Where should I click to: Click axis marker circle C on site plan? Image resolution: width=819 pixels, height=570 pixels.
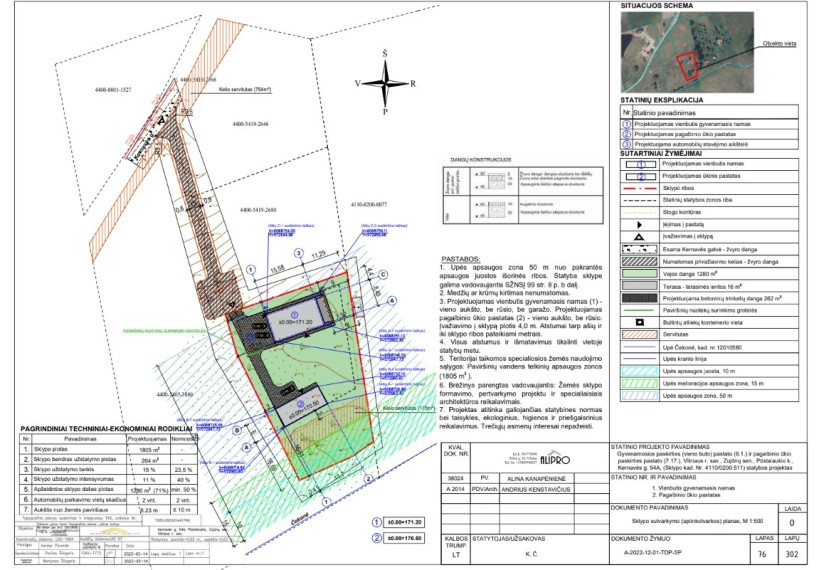(383, 274)
